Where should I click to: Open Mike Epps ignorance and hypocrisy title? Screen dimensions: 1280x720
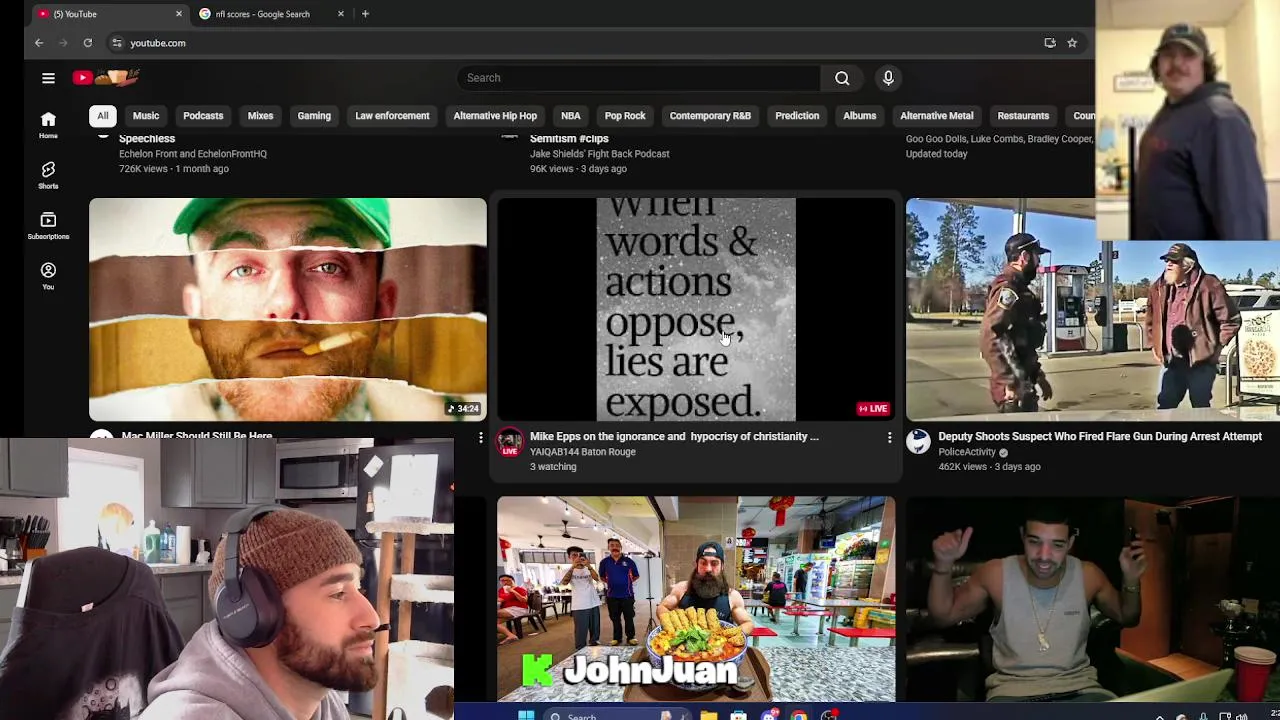(x=674, y=436)
